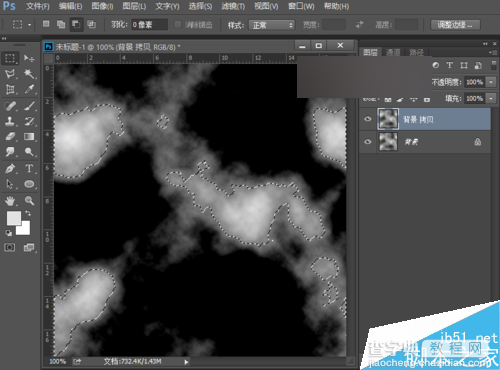Open the 图像(I) menu
Screen dimensions: 500x370
point(102,6)
